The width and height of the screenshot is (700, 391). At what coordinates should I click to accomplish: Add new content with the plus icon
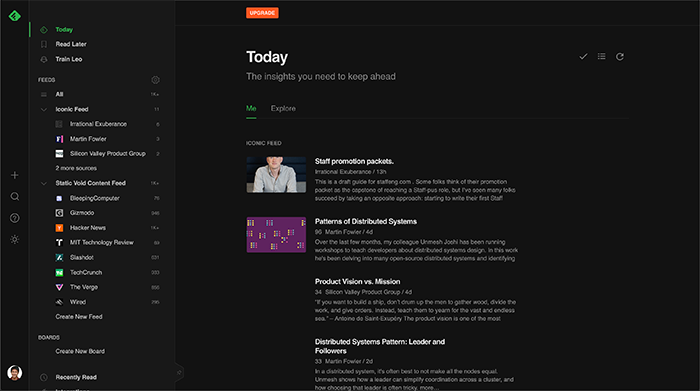[15, 175]
